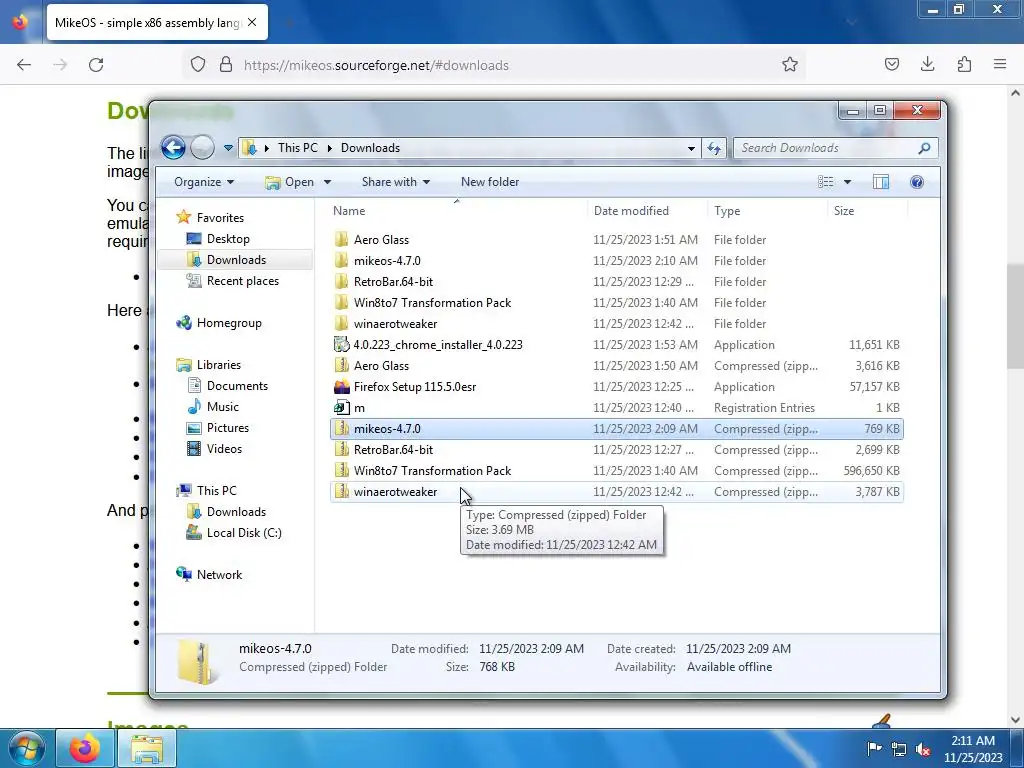
Task: Select the mikeos-4.7.0 file folder icon
Action: point(341,261)
